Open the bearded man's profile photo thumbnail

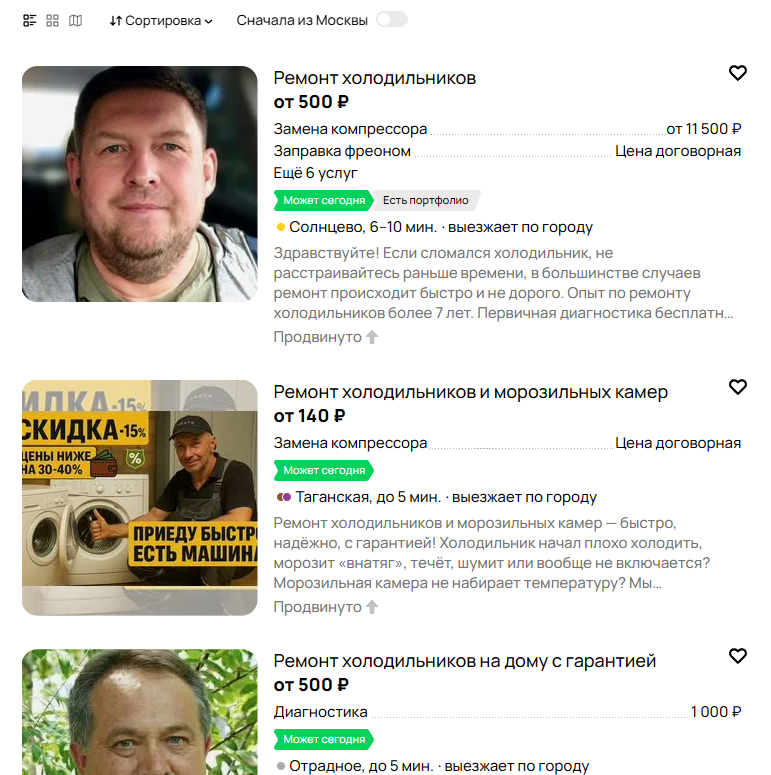click(x=140, y=184)
